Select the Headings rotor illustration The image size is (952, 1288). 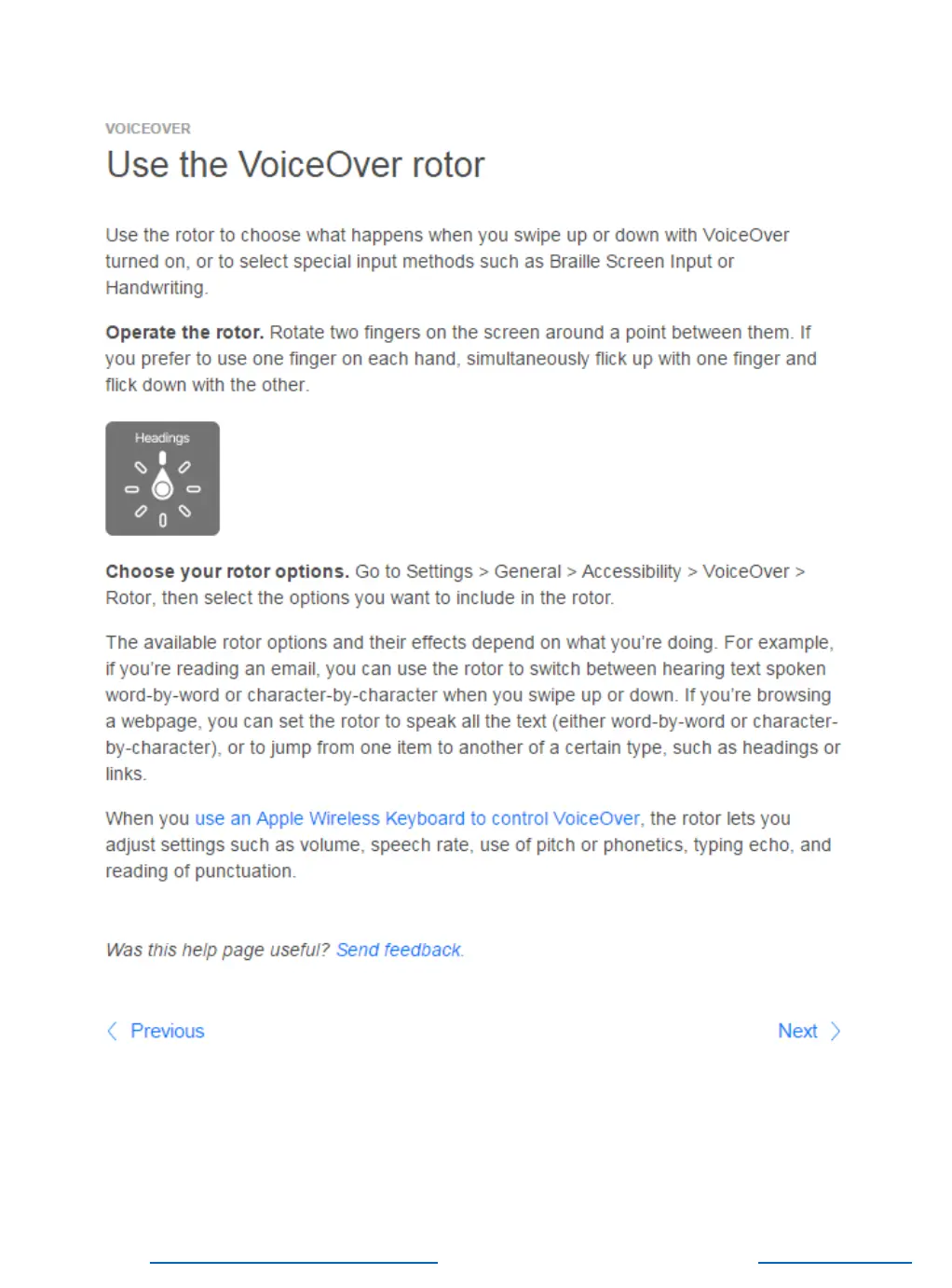162,478
